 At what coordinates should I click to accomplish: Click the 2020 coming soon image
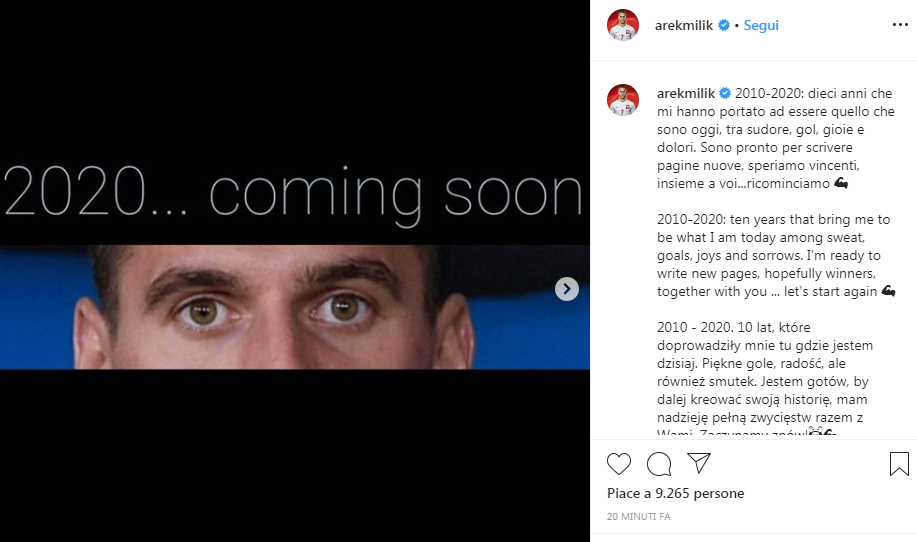pyautogui.click(x=295, y=271)
